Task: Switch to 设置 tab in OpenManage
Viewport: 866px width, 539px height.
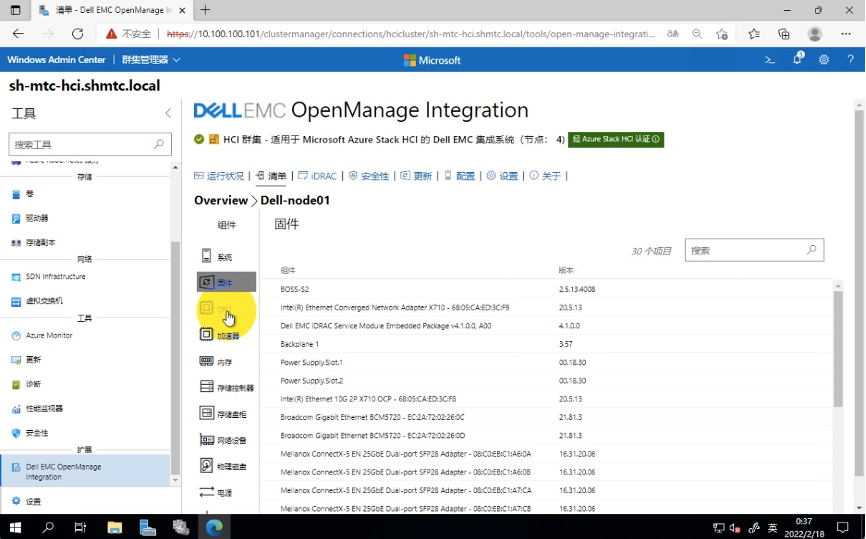Action: tap(502, 176)
